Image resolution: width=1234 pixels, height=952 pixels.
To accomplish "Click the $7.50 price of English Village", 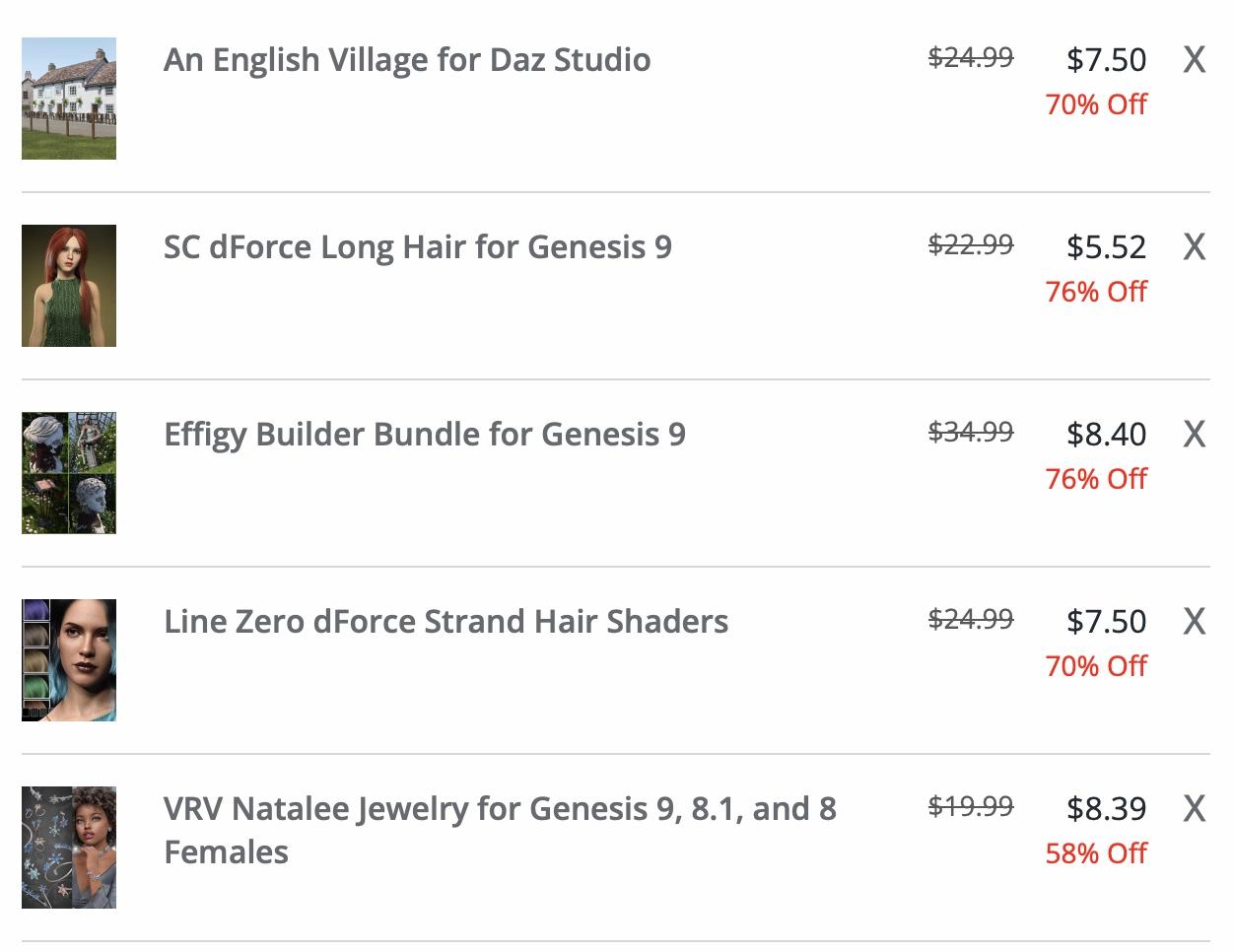I will pos(1106,60).
